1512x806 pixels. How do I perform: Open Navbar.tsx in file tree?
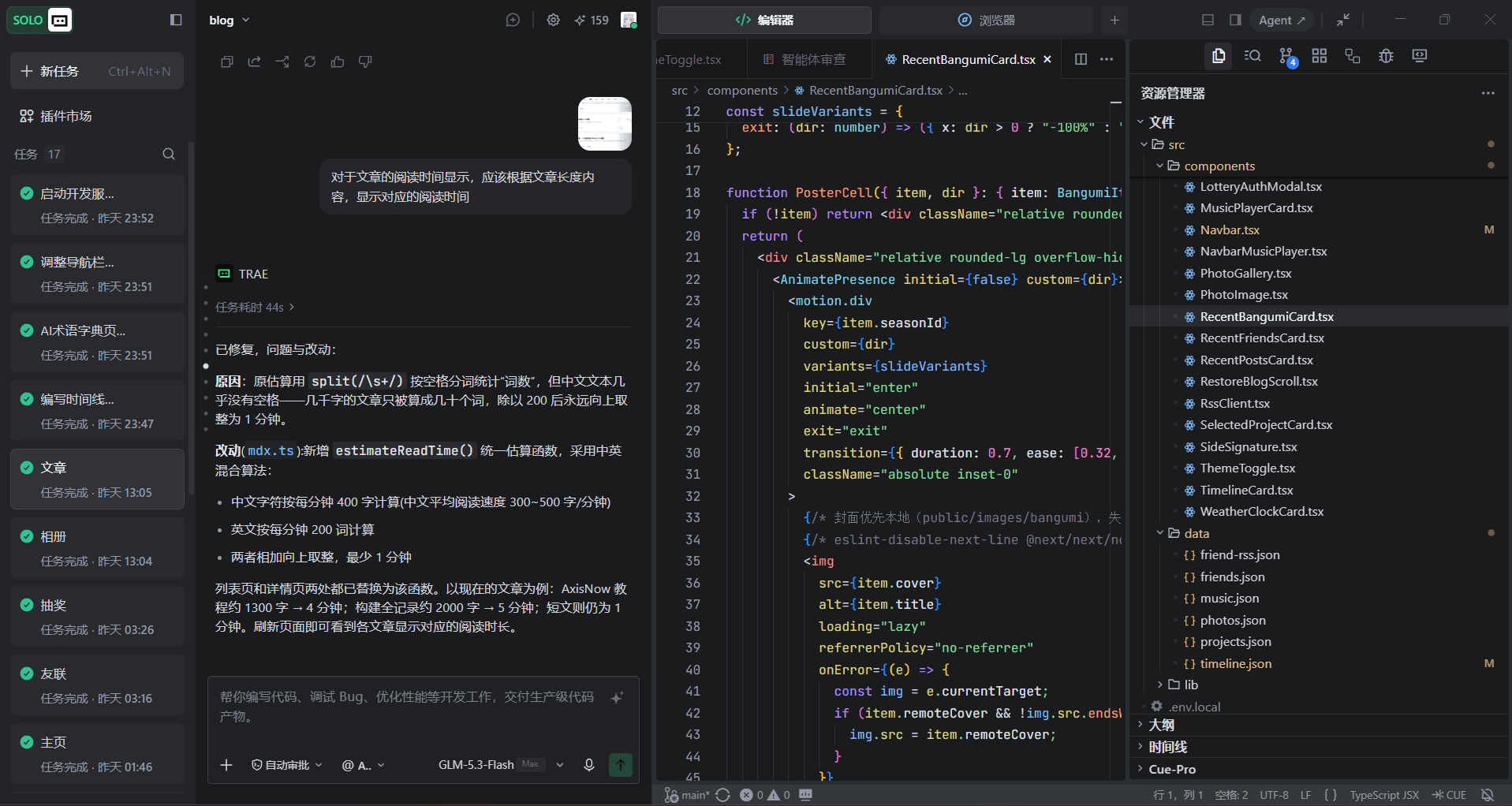1230,229
